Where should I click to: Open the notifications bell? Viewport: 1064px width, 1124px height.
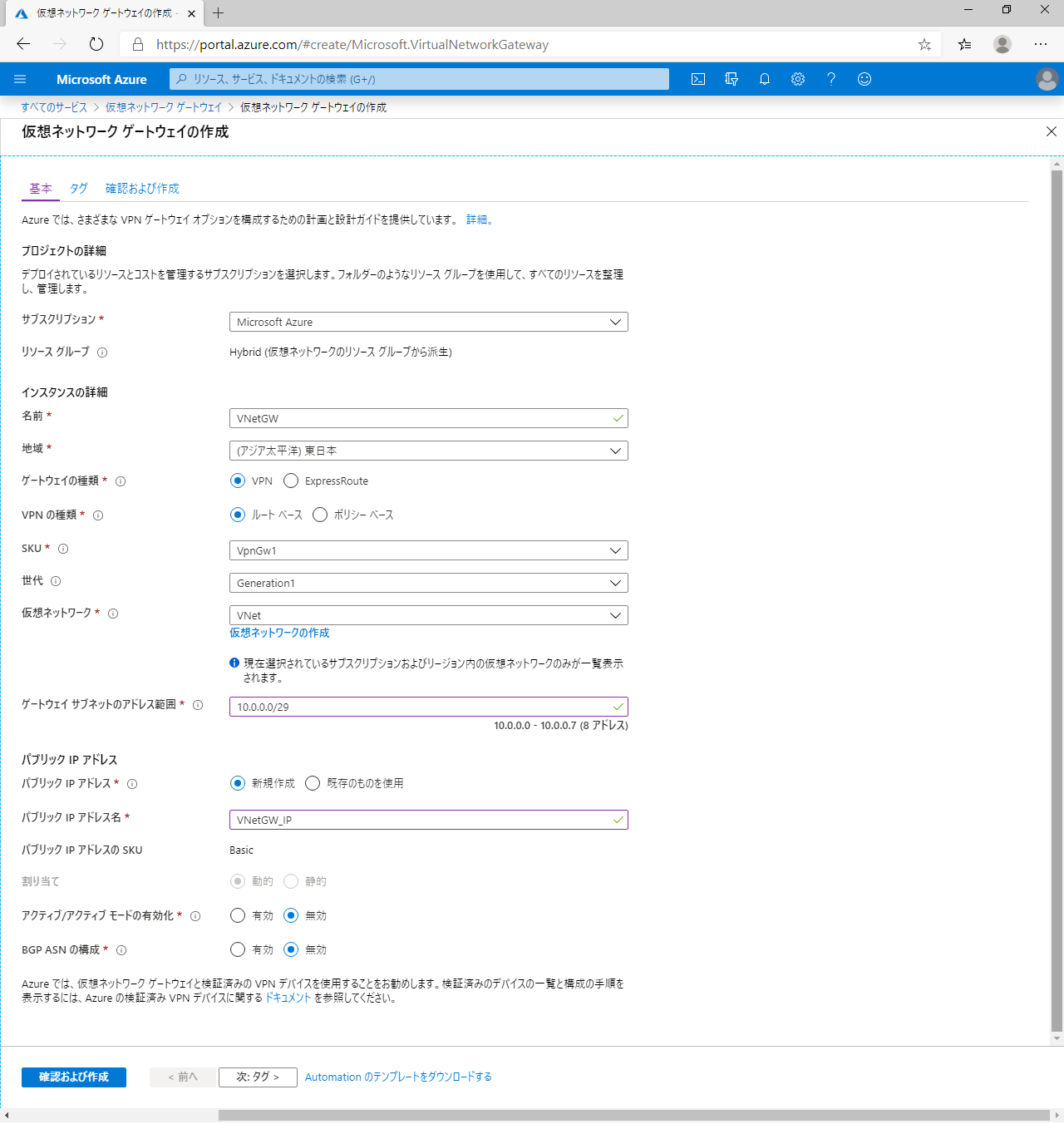point(765,79)
